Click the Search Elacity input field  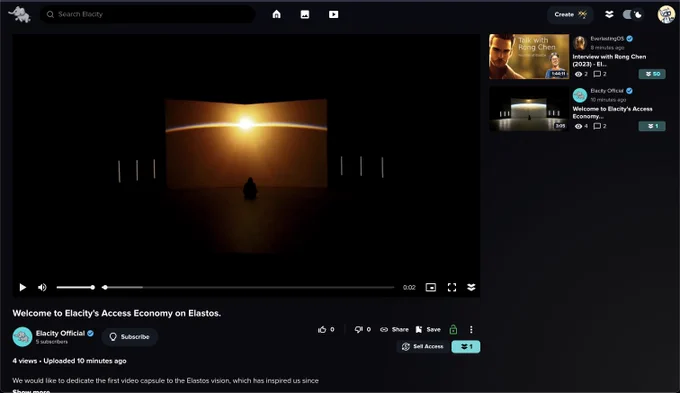147,14
